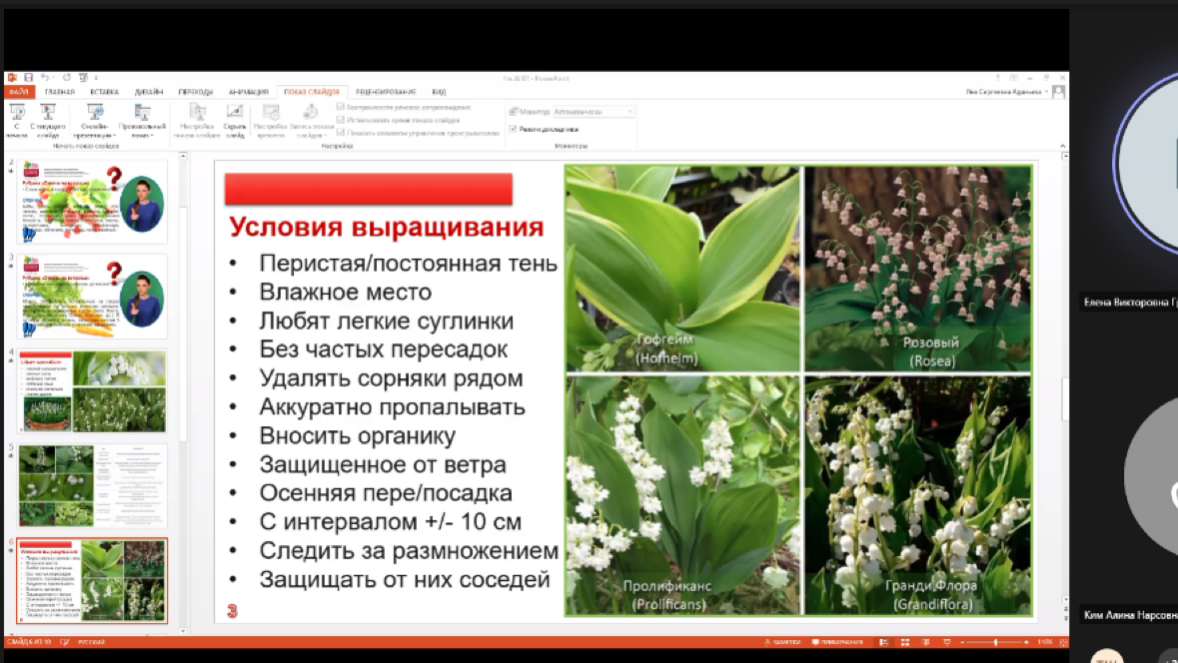
Task: Click the ФАЙЛ button
Action: pyautogui.click(x=21, y=91)
